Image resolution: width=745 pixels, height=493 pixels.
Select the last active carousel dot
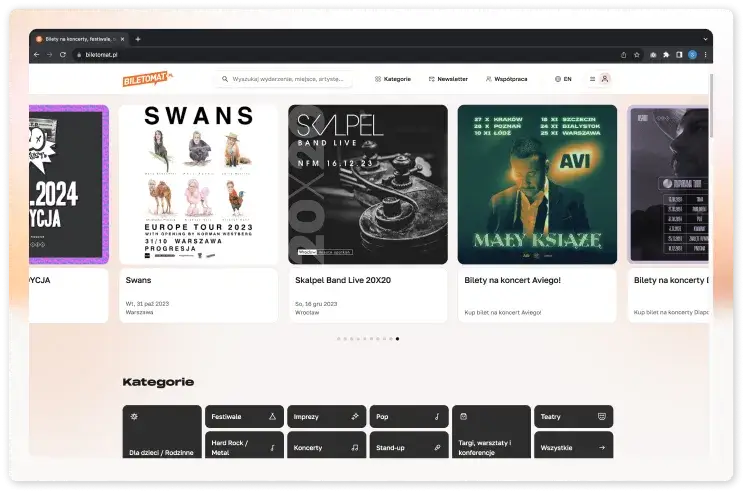click(398, 339)
